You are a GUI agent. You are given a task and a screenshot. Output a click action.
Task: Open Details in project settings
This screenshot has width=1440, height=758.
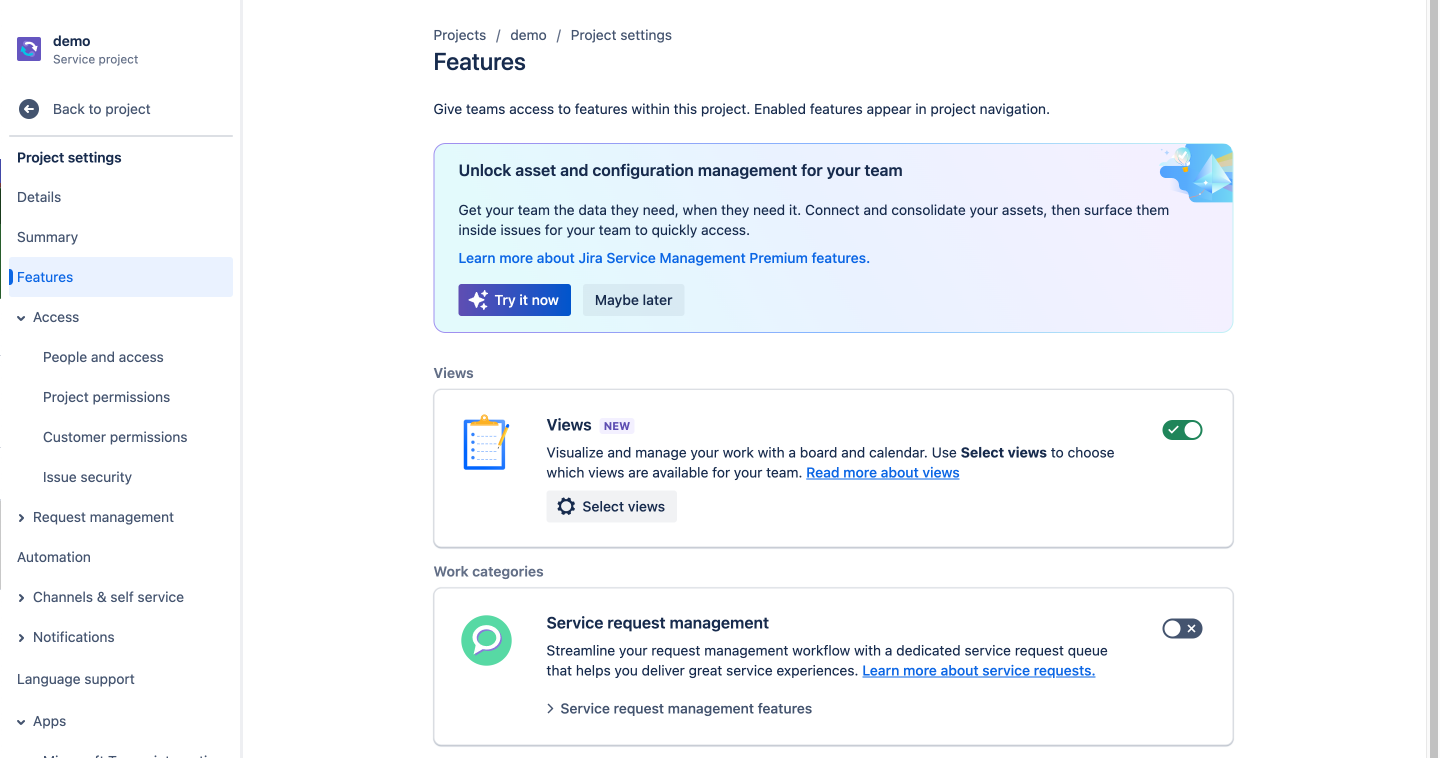click(x=121, y=197)
